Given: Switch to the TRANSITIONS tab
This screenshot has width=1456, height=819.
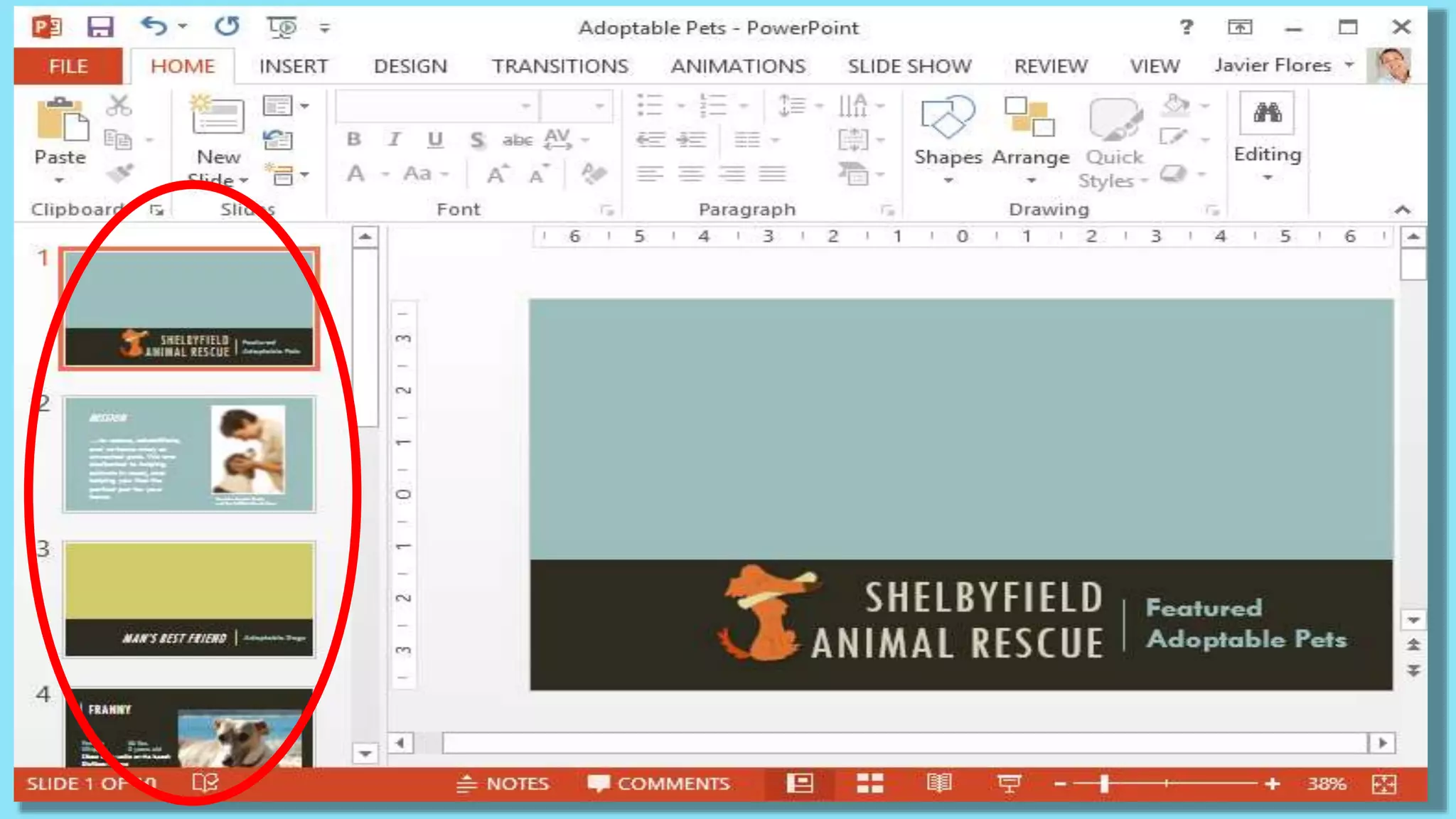Looking at the screenshot, I should pos(560,66).
